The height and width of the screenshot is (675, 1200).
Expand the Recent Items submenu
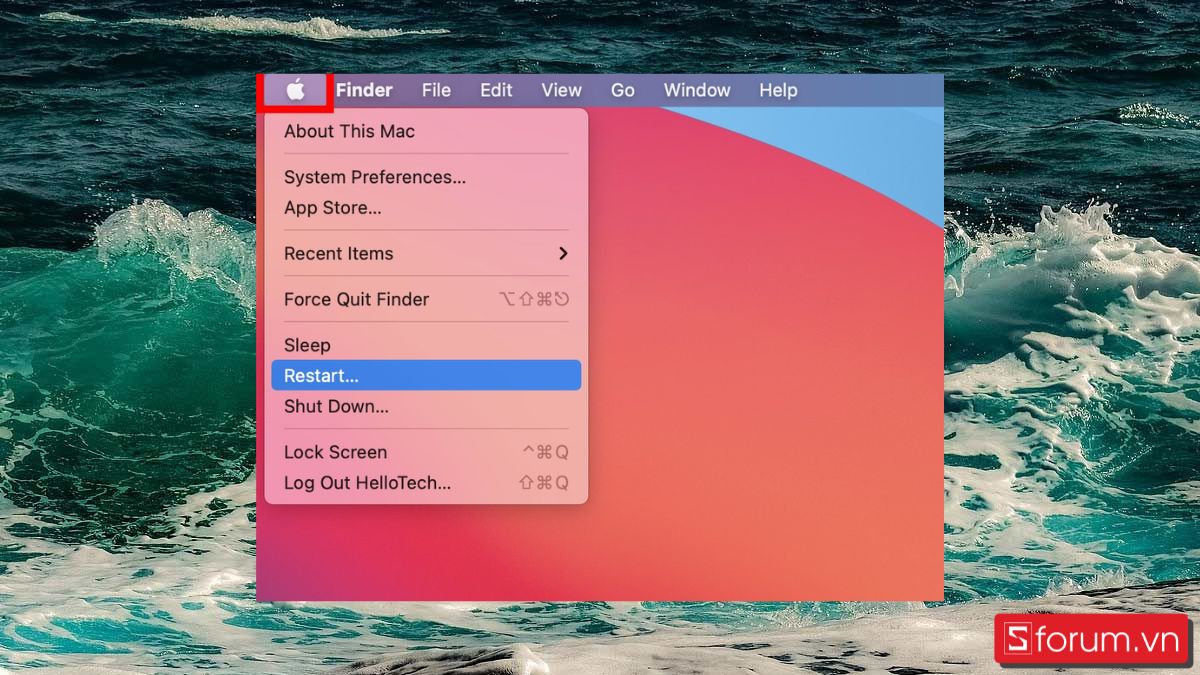(x=338, y=253)
